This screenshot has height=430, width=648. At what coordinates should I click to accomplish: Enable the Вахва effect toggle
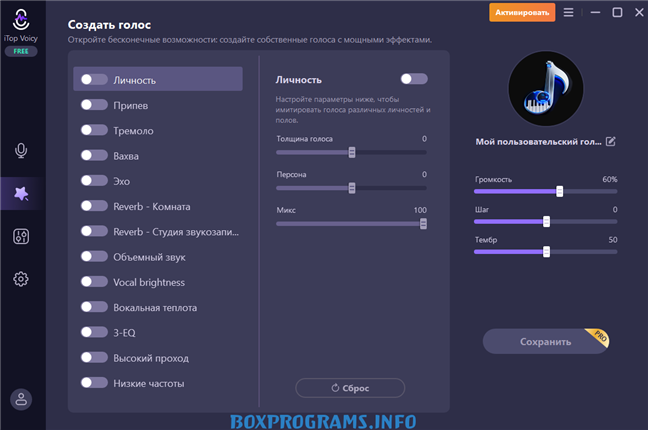tap(94, 156)
